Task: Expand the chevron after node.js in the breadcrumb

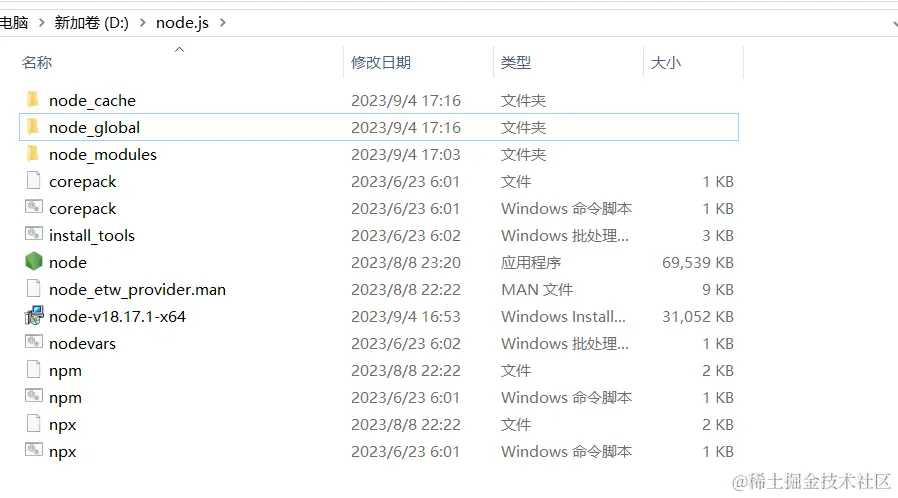Action: [223, 23]
